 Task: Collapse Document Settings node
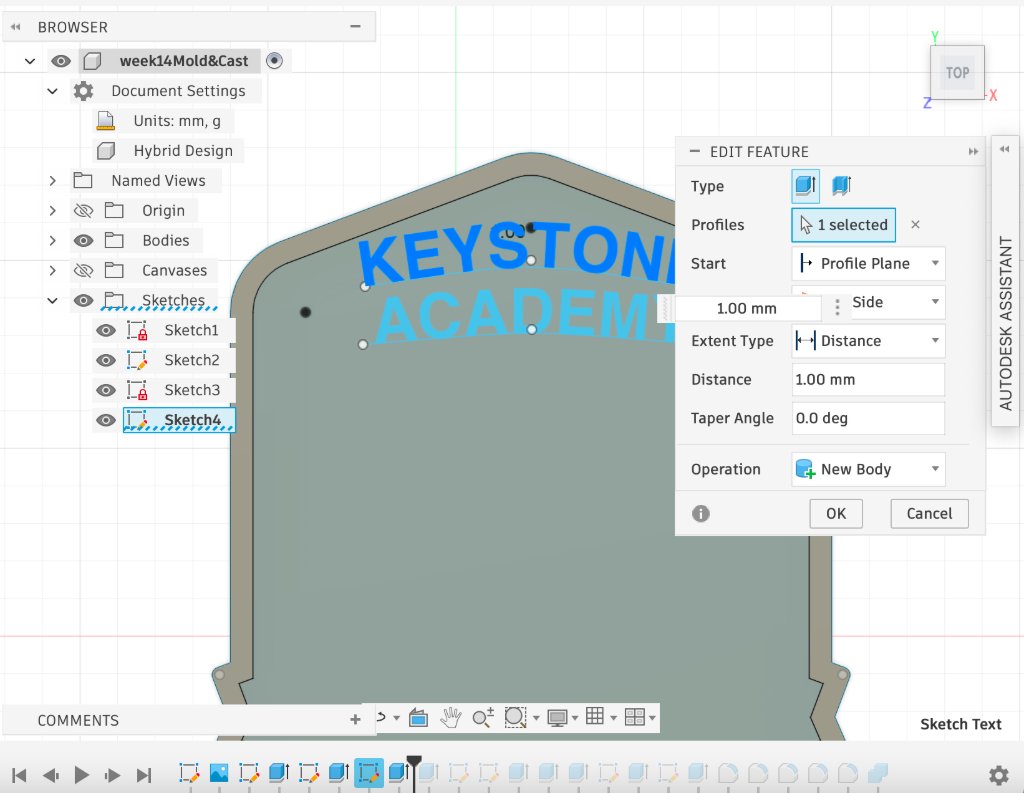click(52, 91)
